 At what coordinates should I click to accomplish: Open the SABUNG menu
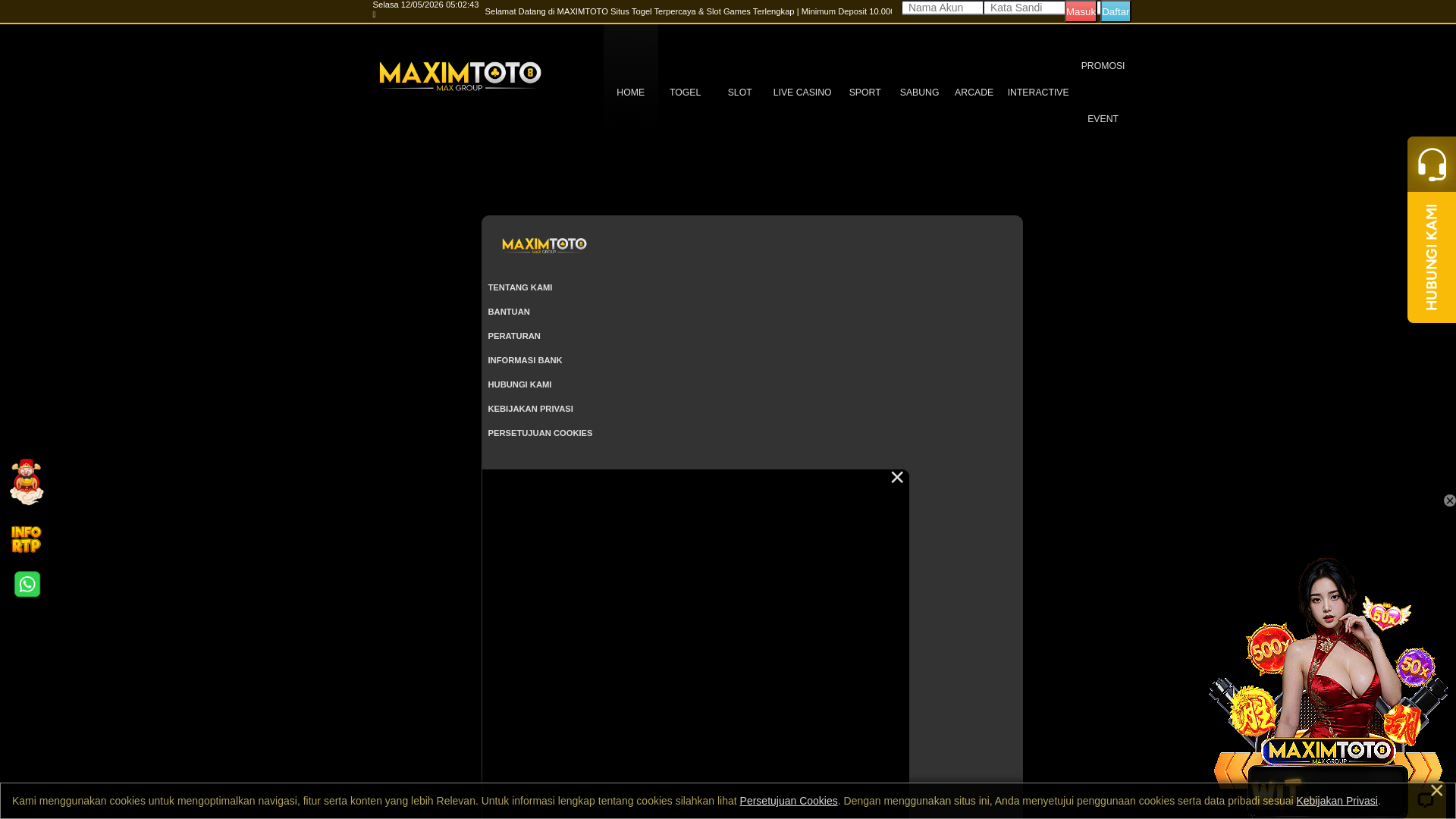click(x=919, y=93)
